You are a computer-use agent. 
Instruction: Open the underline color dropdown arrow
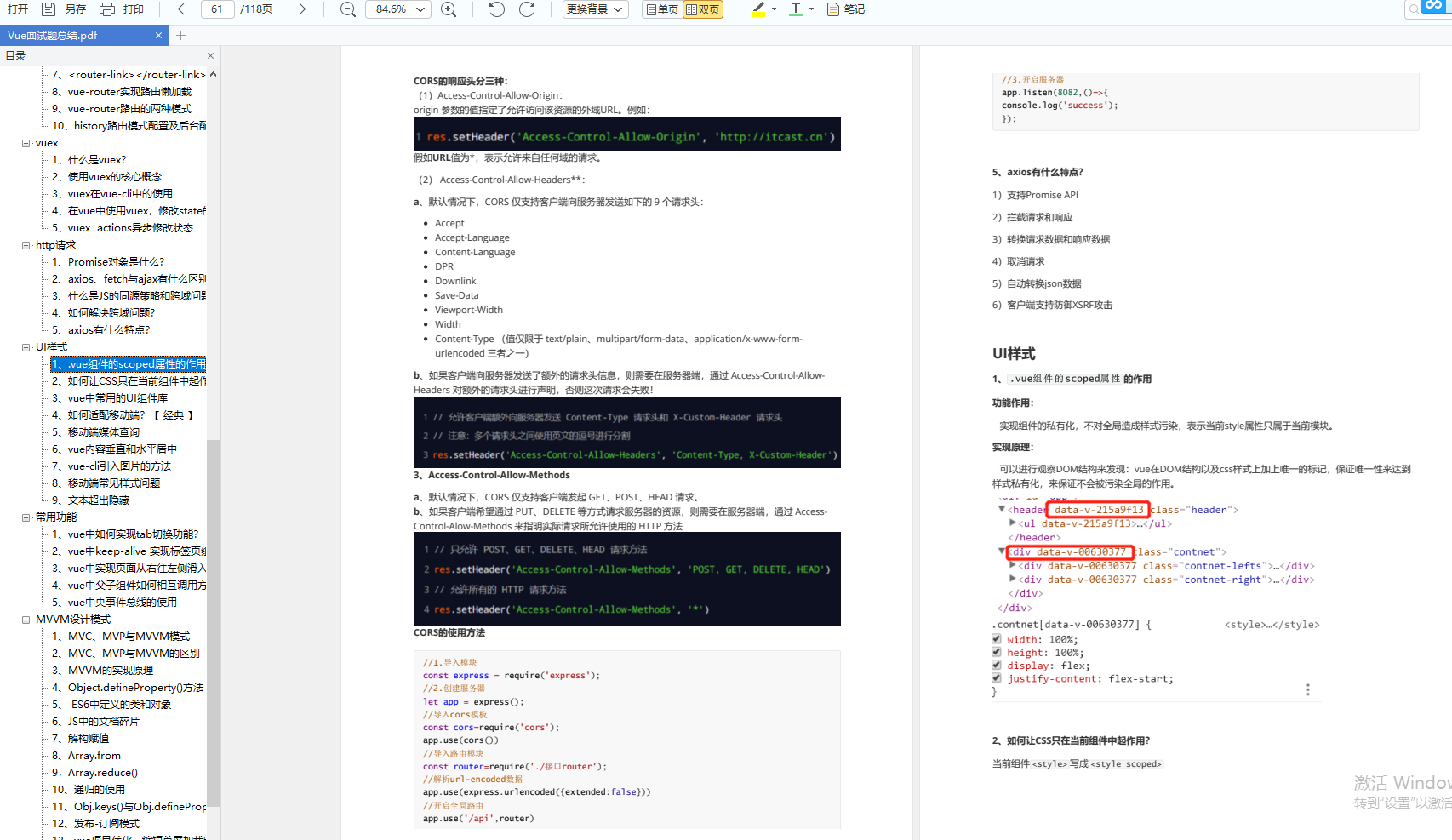point(811,9)
